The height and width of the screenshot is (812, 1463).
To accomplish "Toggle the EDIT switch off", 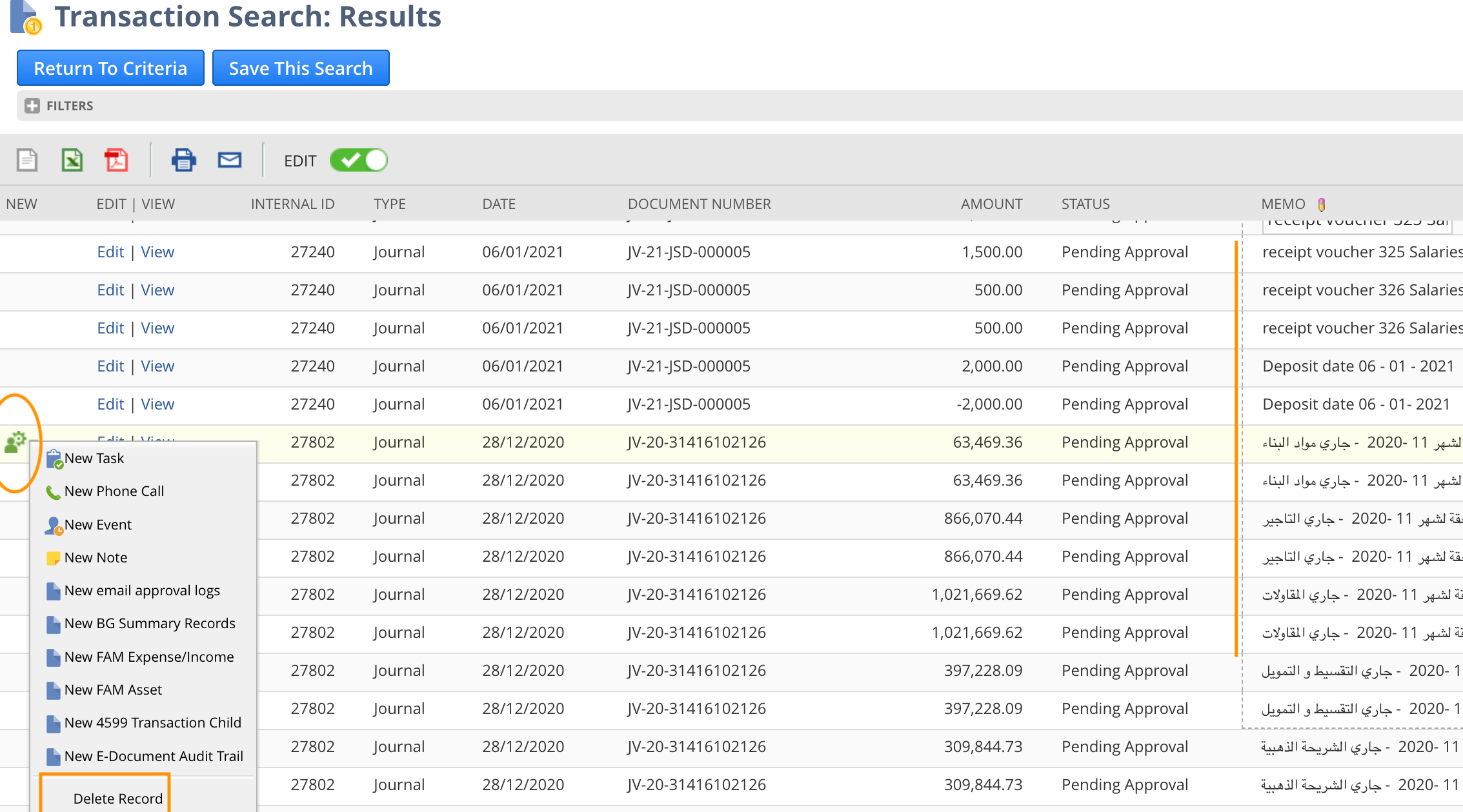I will [x=359, y=161].
